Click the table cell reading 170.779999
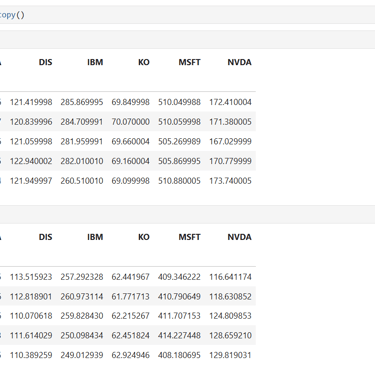375x366 pixels. 230,161
